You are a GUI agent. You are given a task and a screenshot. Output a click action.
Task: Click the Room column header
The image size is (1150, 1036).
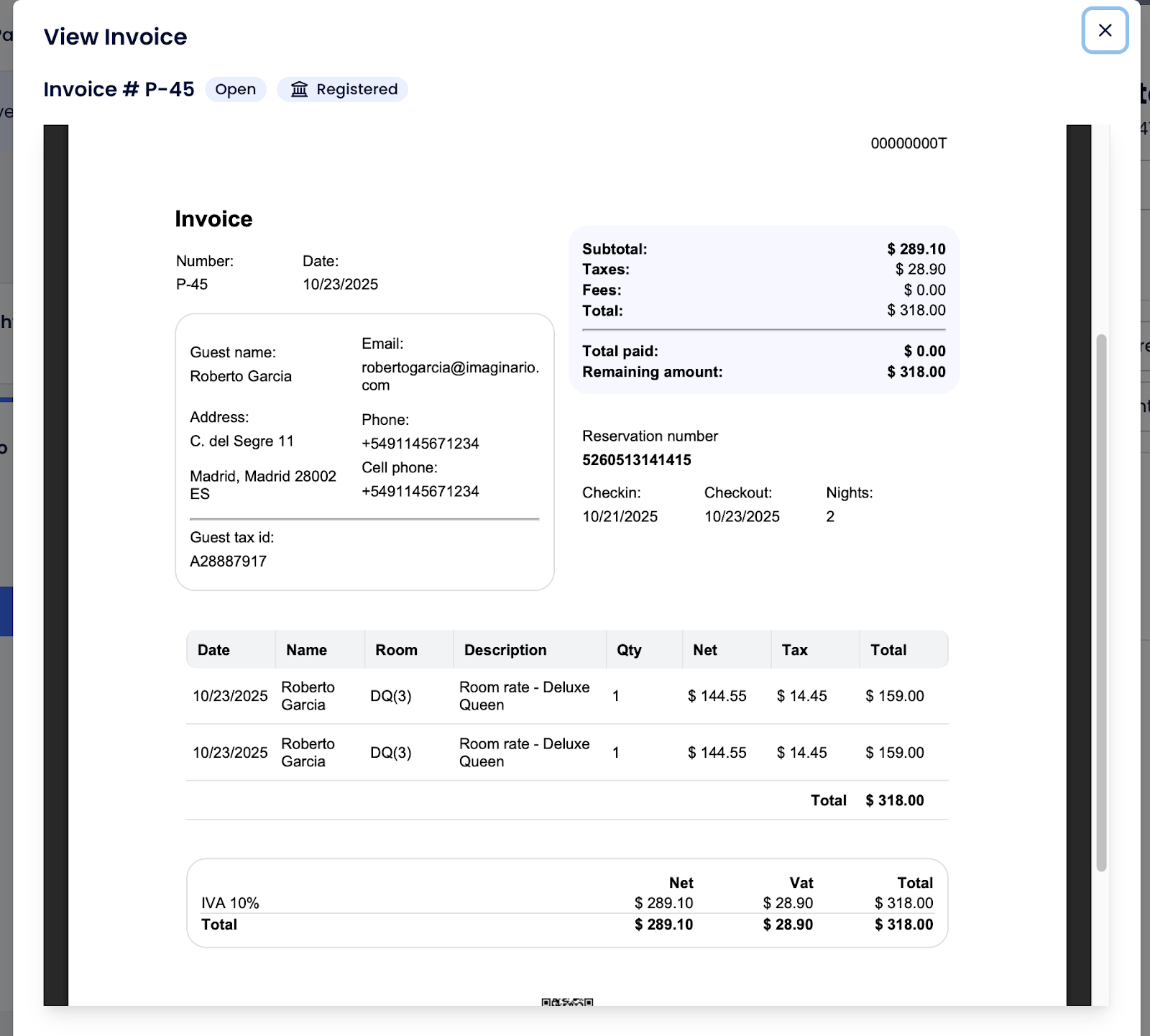pos(396,650)
